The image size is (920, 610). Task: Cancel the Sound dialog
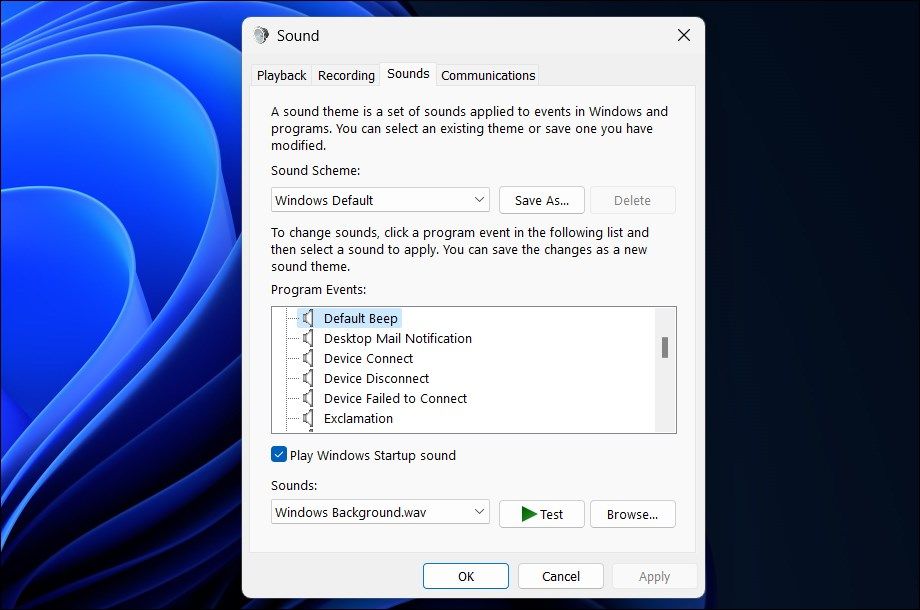[x=560, y=576]
